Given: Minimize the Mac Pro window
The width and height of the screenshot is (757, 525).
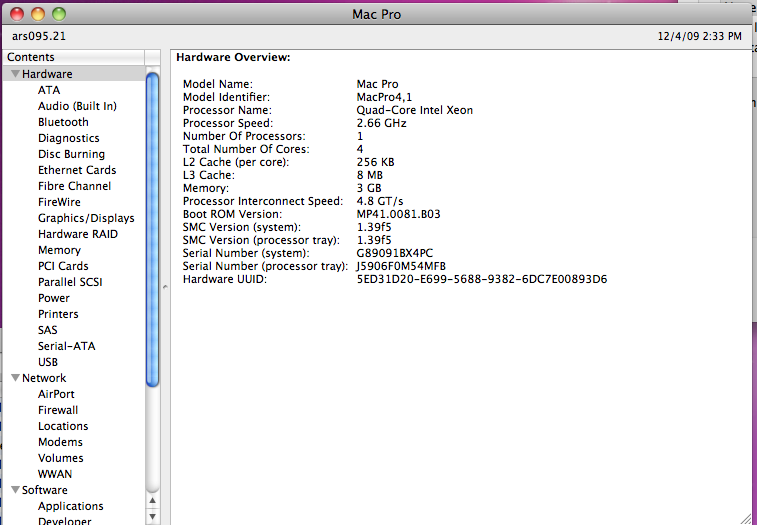Looking at the screenshot, I should pyautogui.click(x=38, y=14).
